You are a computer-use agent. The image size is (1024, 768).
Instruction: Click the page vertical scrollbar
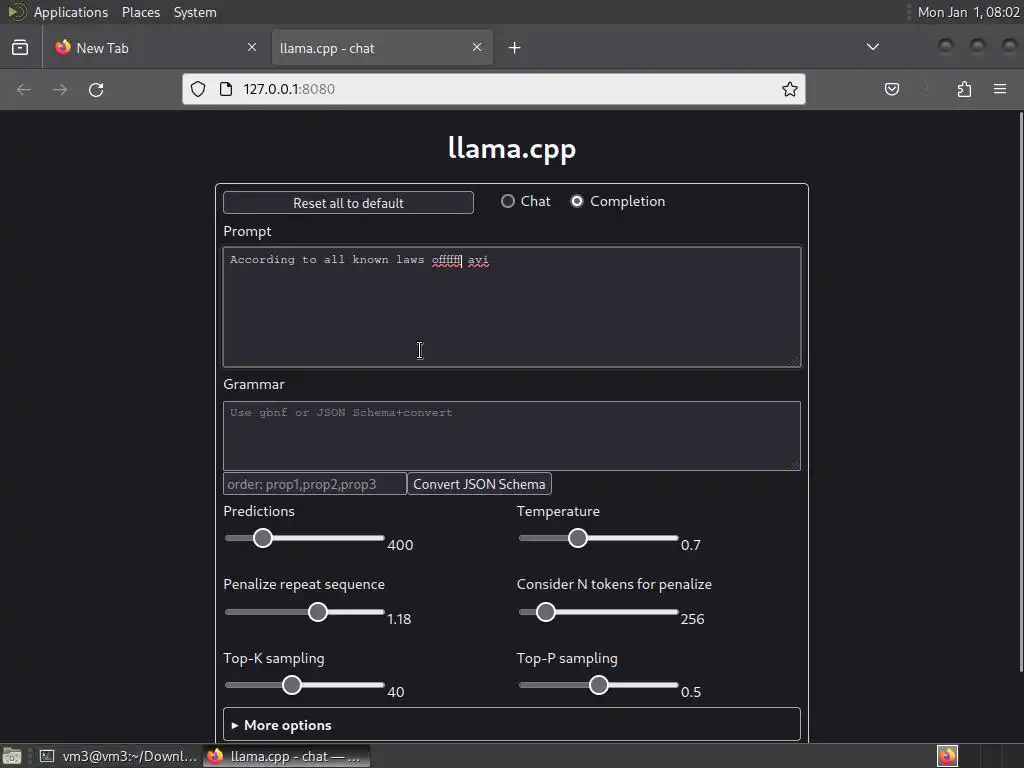(1020, 392)
